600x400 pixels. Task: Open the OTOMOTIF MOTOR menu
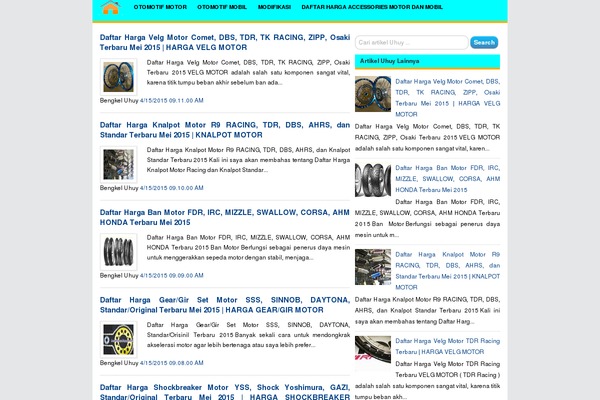(x=160, y=7)
